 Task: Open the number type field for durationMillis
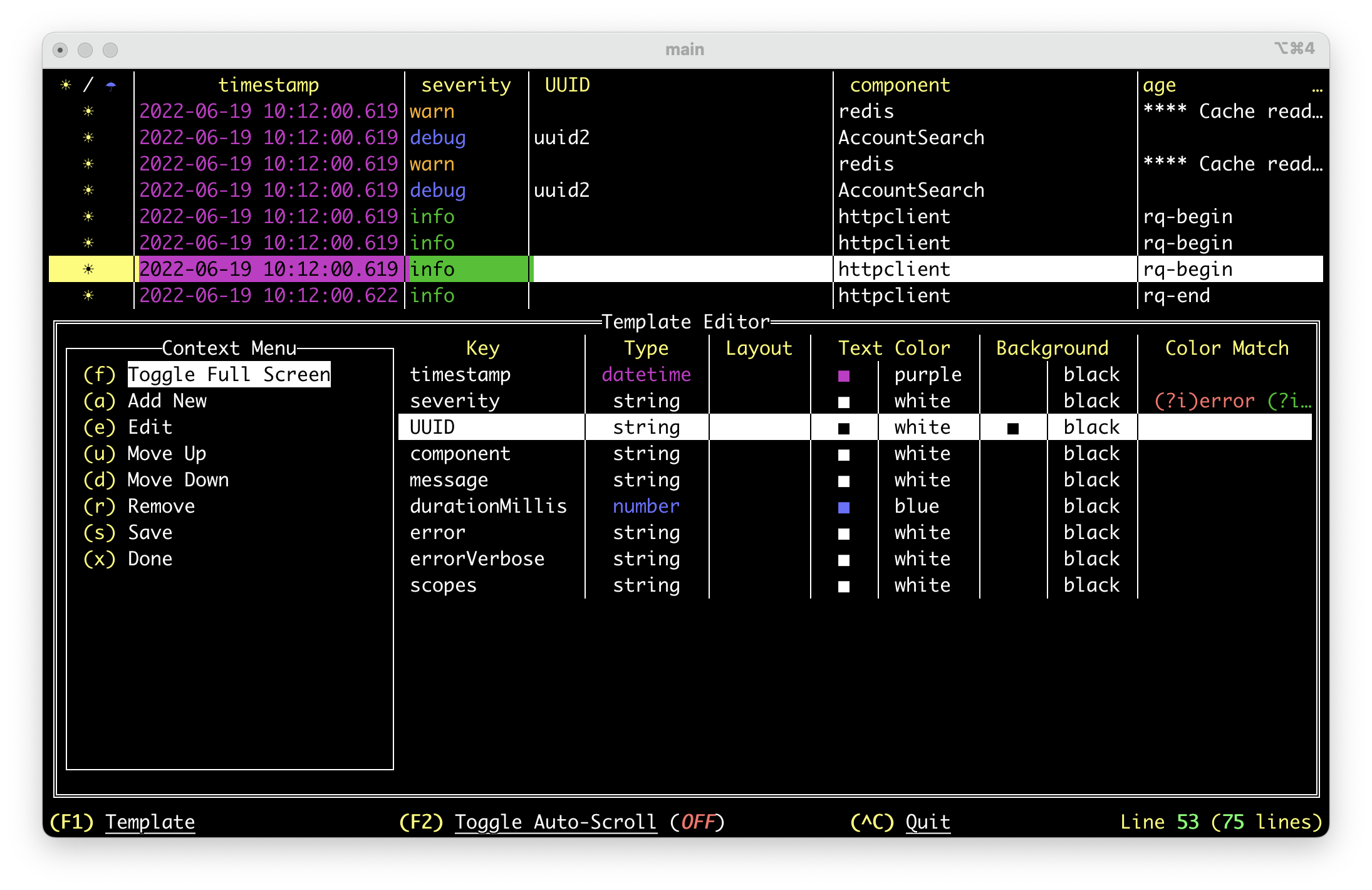tap(646, 506)
